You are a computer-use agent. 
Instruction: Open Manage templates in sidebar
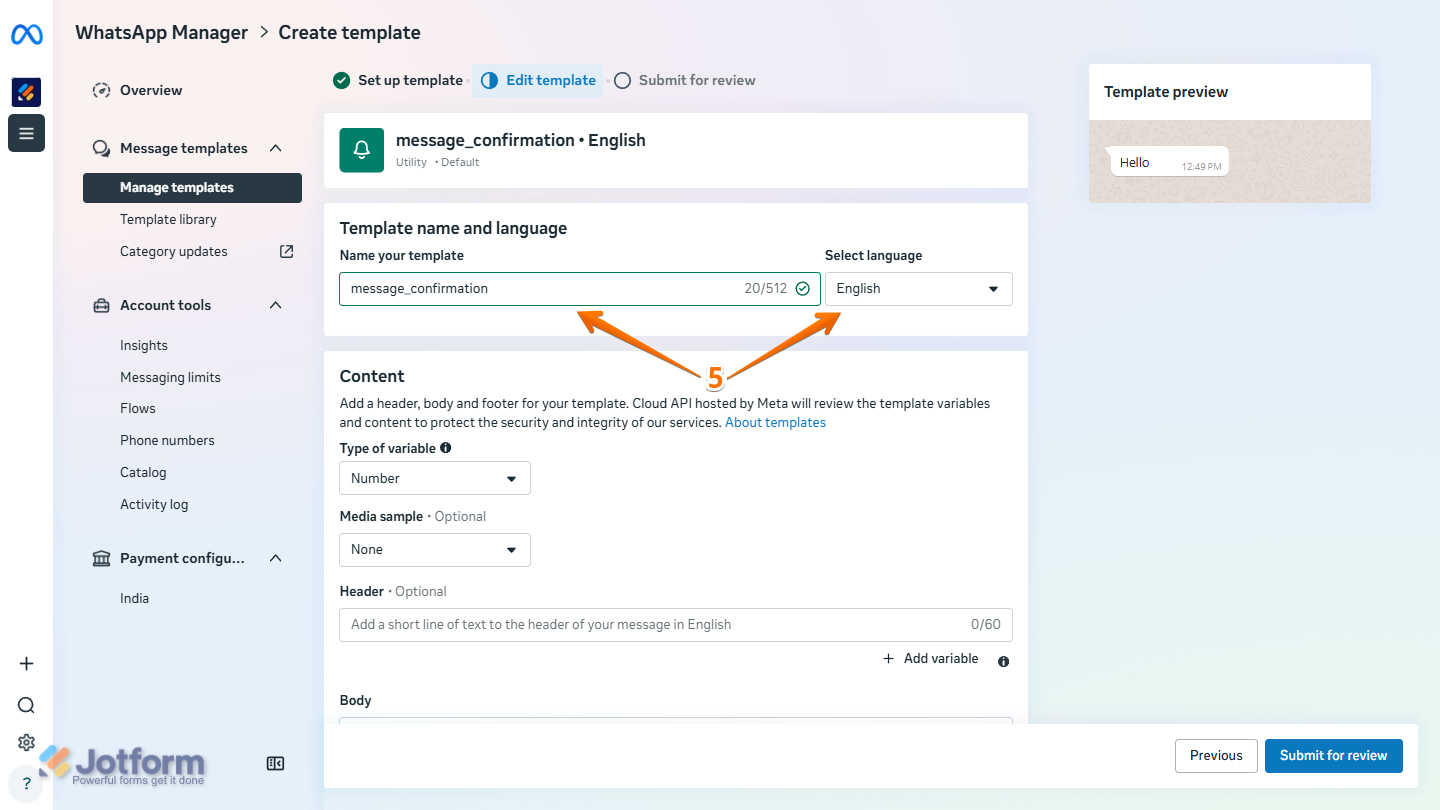(x=192, y=188)
